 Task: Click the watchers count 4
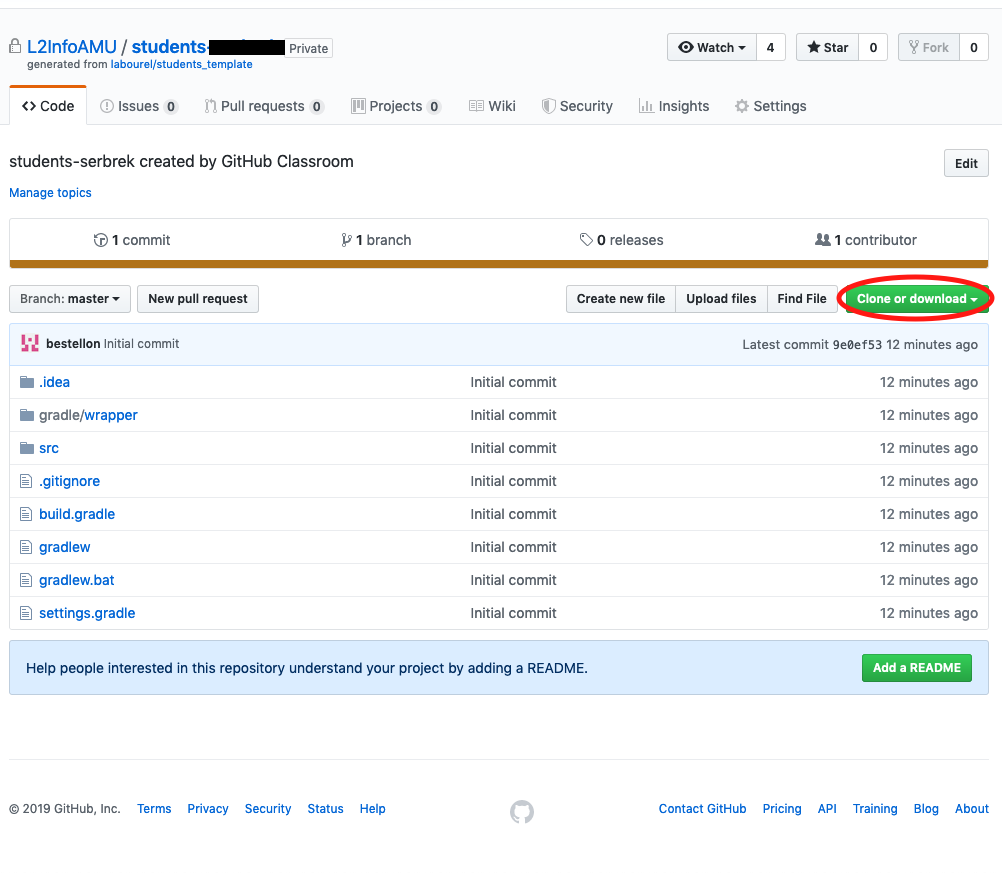click(771, 47)
